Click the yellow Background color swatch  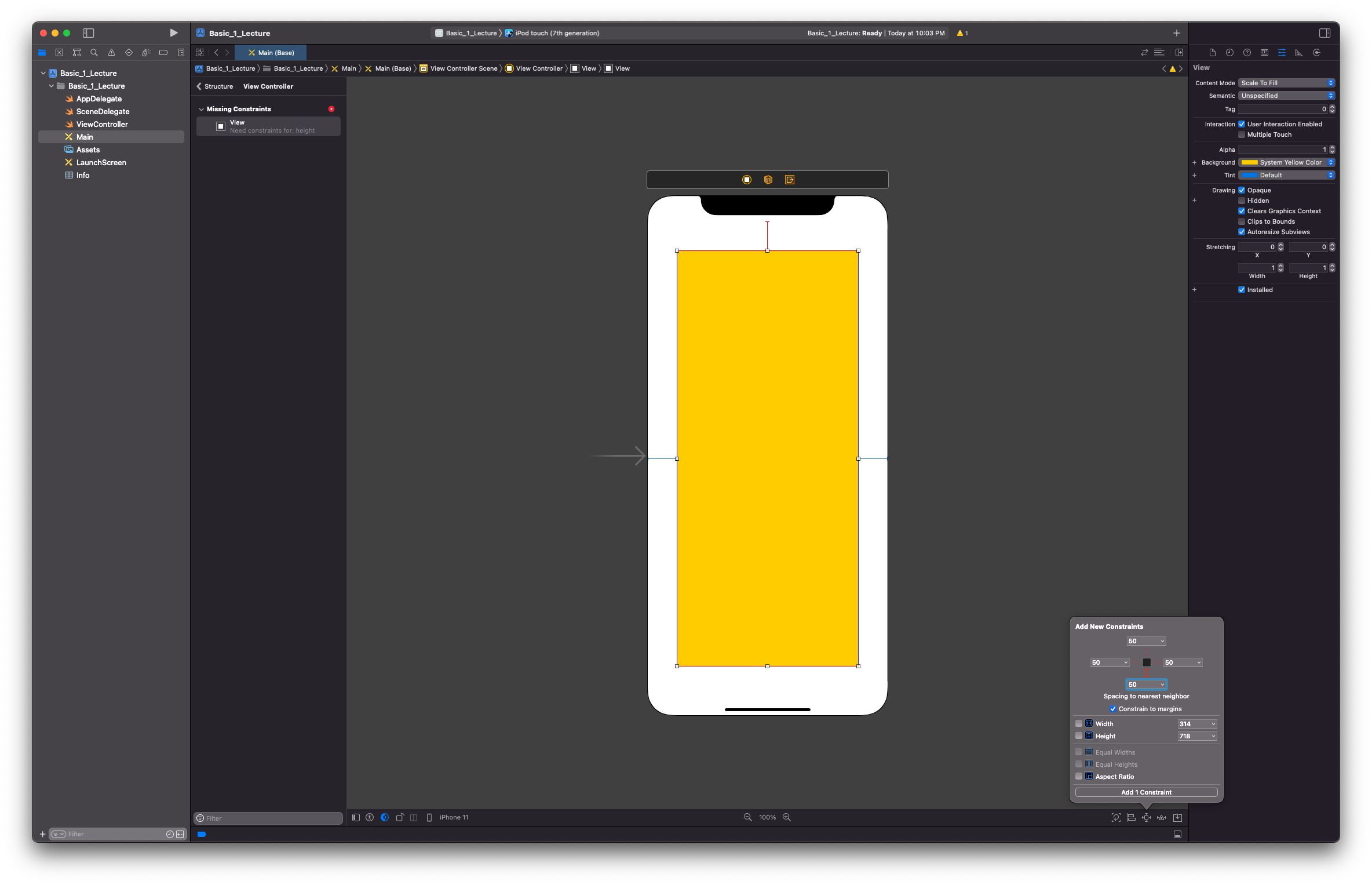point(1249,162)
